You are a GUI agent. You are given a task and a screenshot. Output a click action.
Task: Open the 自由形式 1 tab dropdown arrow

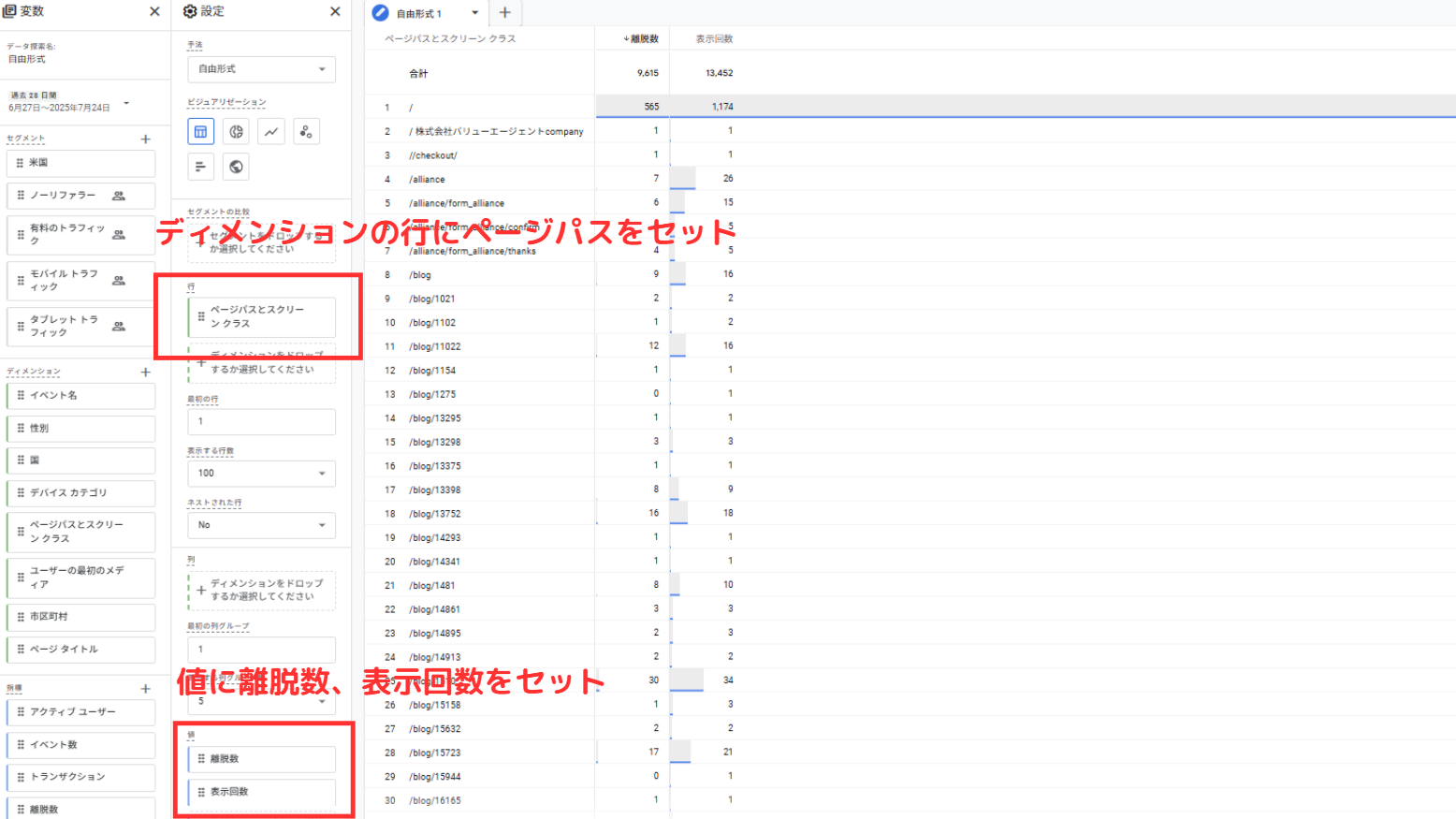(x=474, y=13)
